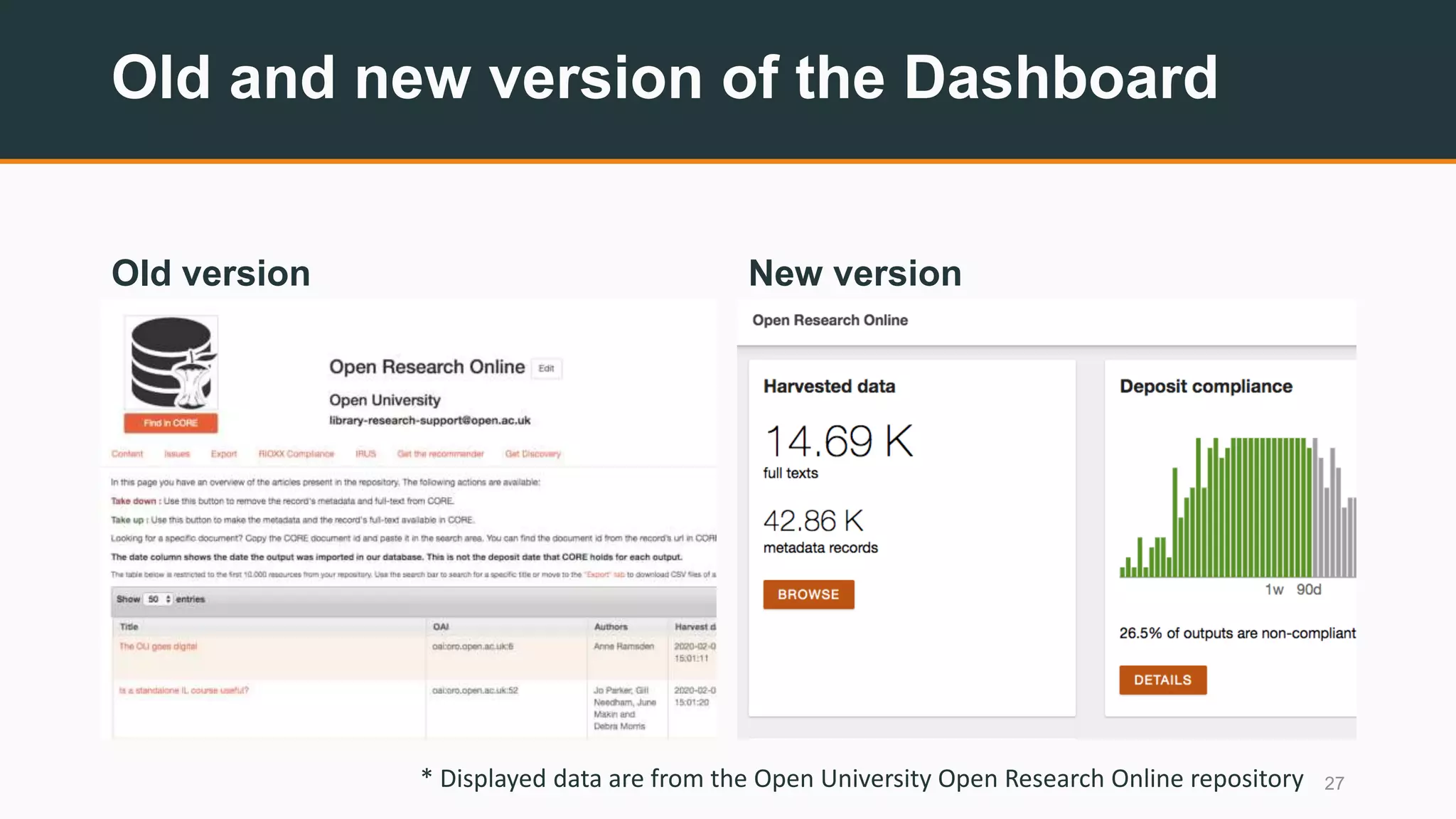Open Get the recommender tab
The width and height of the screenshot is (1456, 819).
(x=440, y=454)
